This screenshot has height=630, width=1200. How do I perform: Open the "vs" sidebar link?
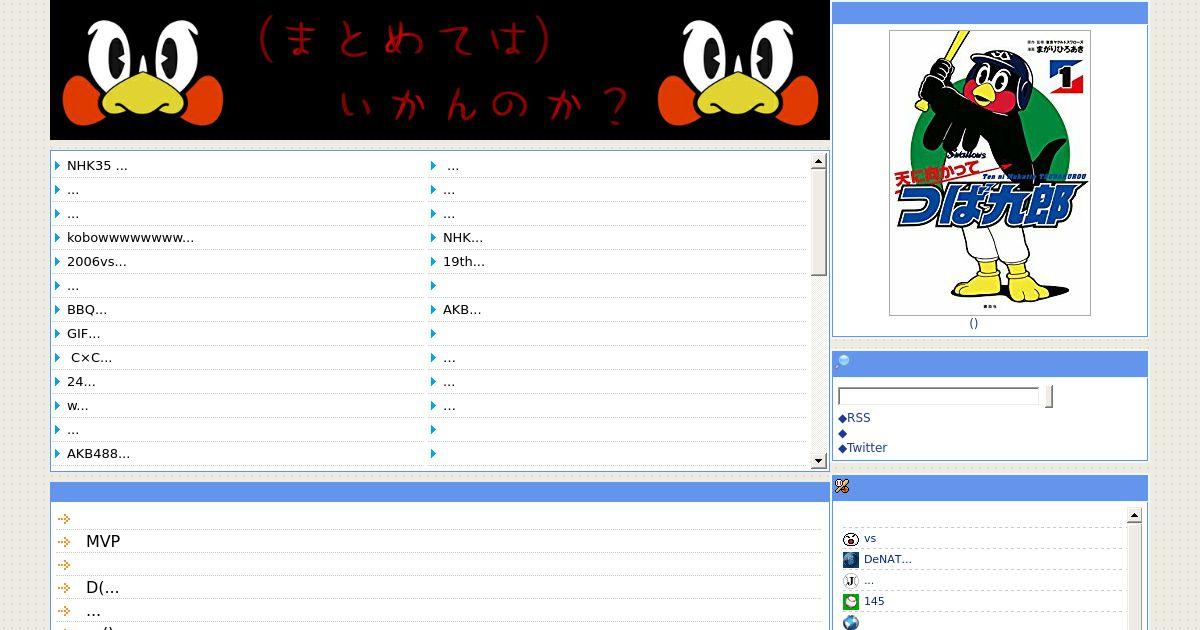(870, 538)
